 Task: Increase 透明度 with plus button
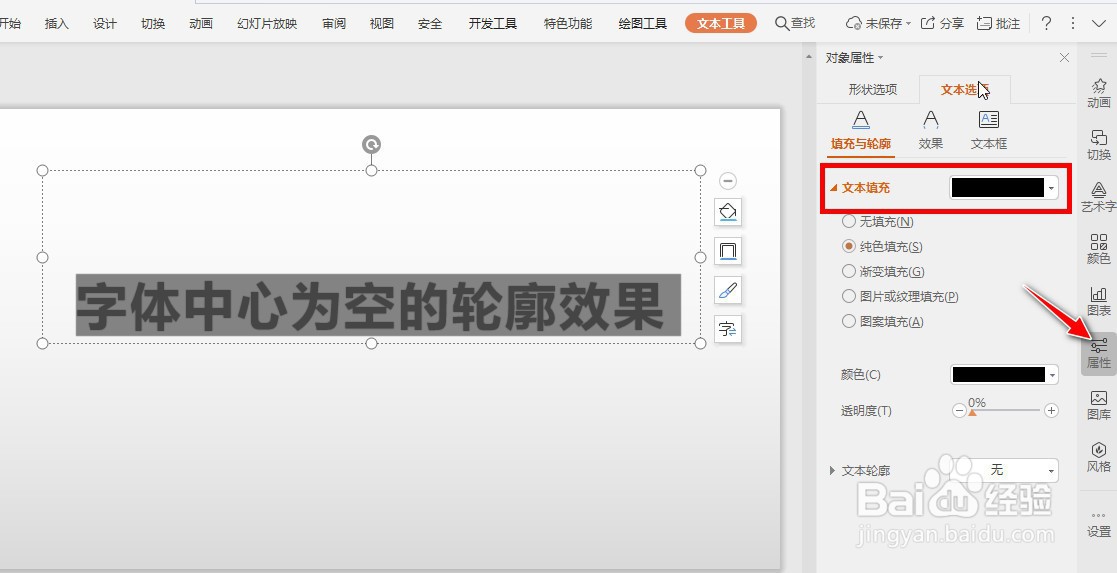1051,411
